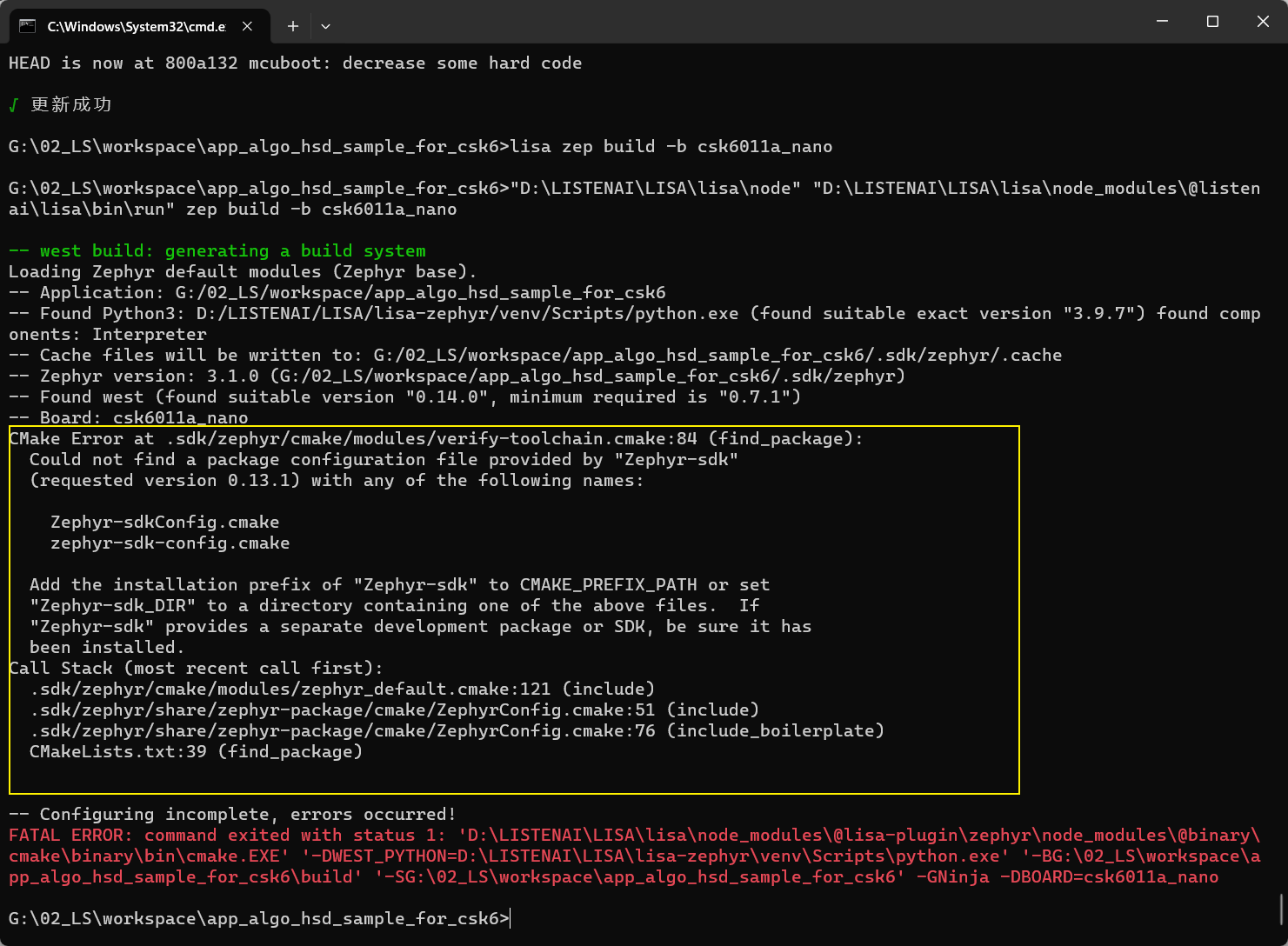Expand the new-tab profile dropdown
This screenshot has height=946, width=1288.
coord(325,26)
